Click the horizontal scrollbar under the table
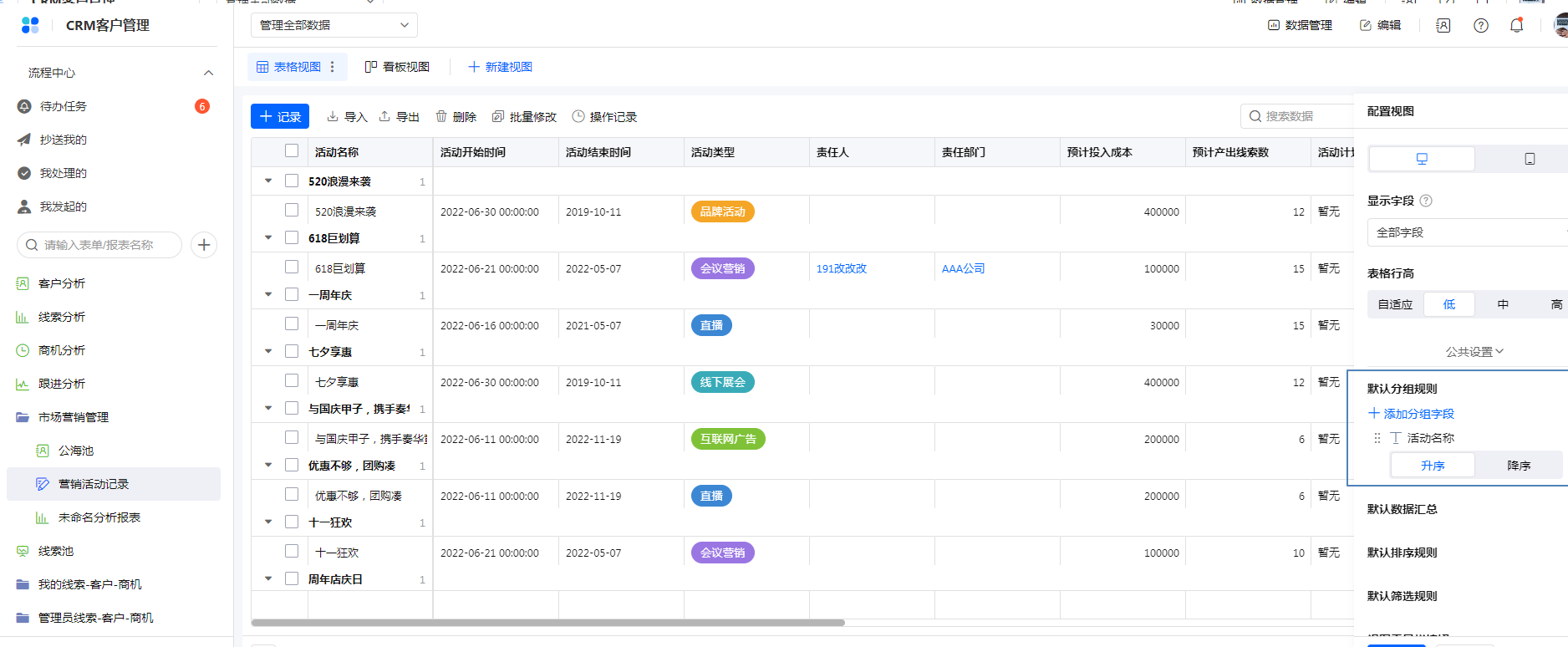Image resolution: width=1568 pixels, height=647 pixels. [547, 623]
